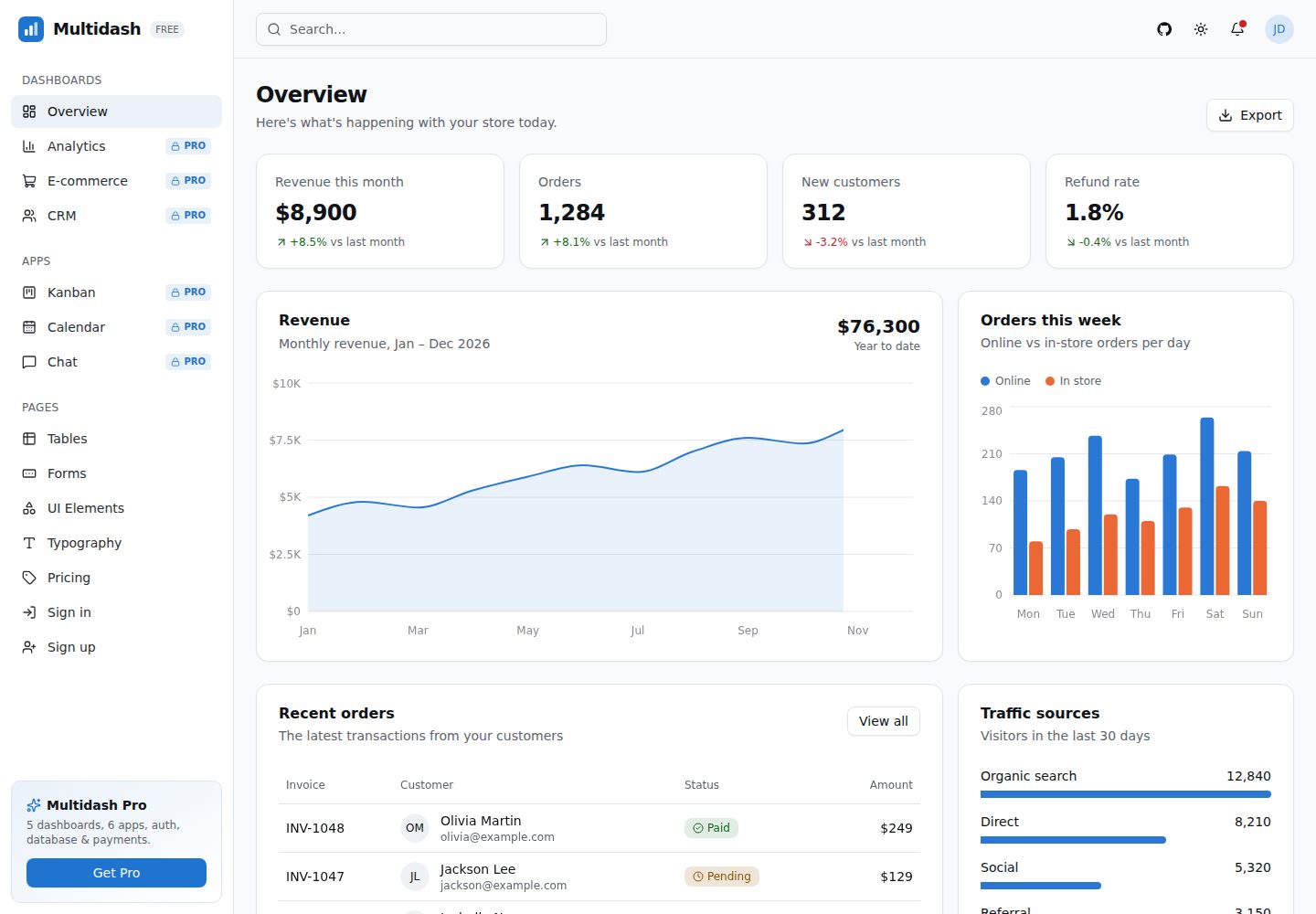Open the JD user avatar menu
Image resolution: width=1316 pixels, height=914 pixels.
pyautogui.click(x=1279, y=29)
